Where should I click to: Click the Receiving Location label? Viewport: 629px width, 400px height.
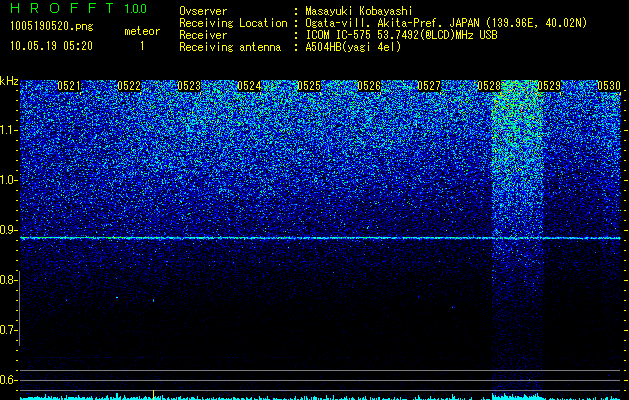click(x=233, y=23)
